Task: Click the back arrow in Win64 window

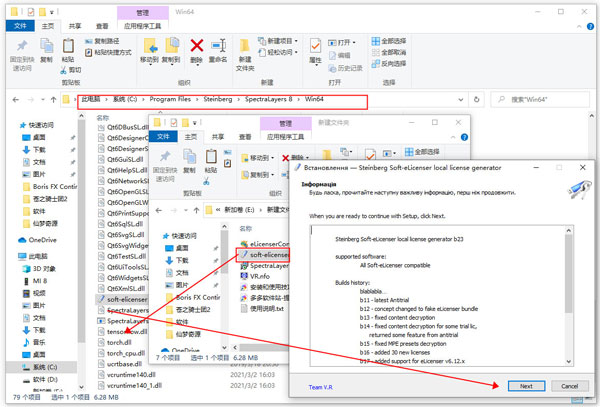Action: tap(16, 100)
